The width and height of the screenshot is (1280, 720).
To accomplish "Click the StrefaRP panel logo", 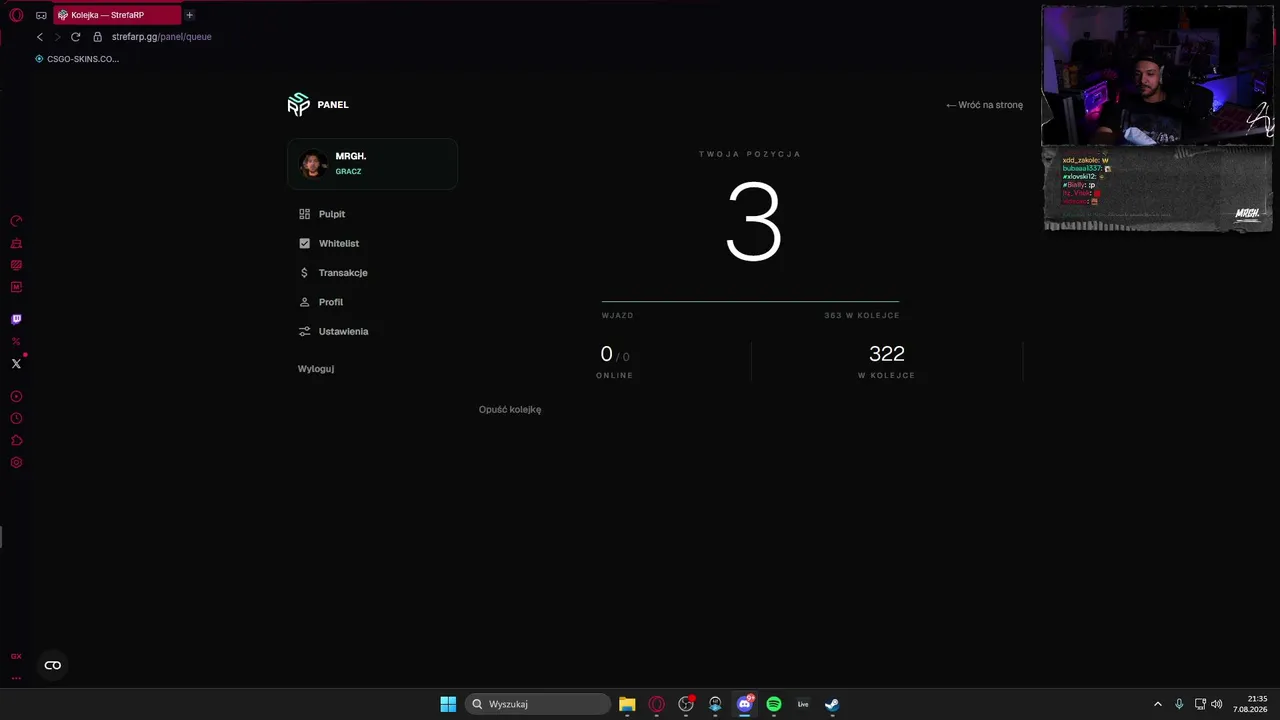I will [298, 104].
